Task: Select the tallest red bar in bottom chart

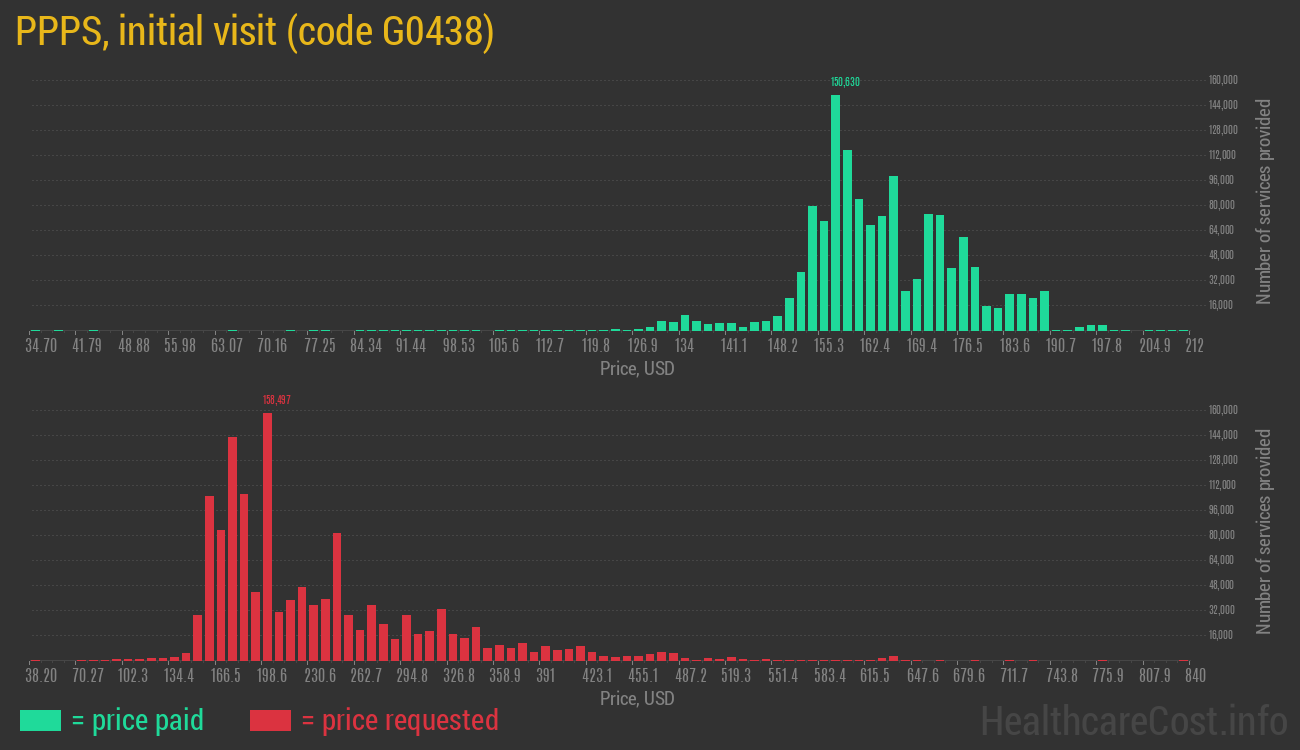Action: pyautogui.click(x=267, y=536)
